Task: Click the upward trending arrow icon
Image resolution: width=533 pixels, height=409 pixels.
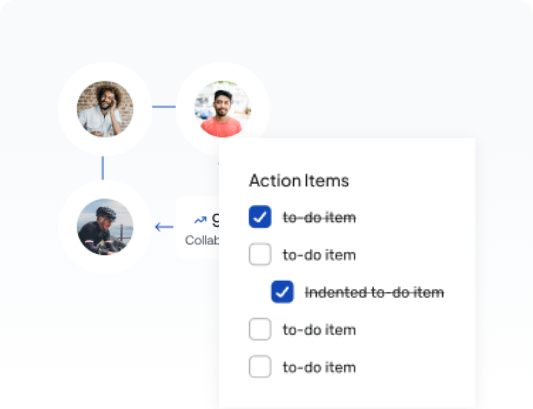Action: coord(200,220)
